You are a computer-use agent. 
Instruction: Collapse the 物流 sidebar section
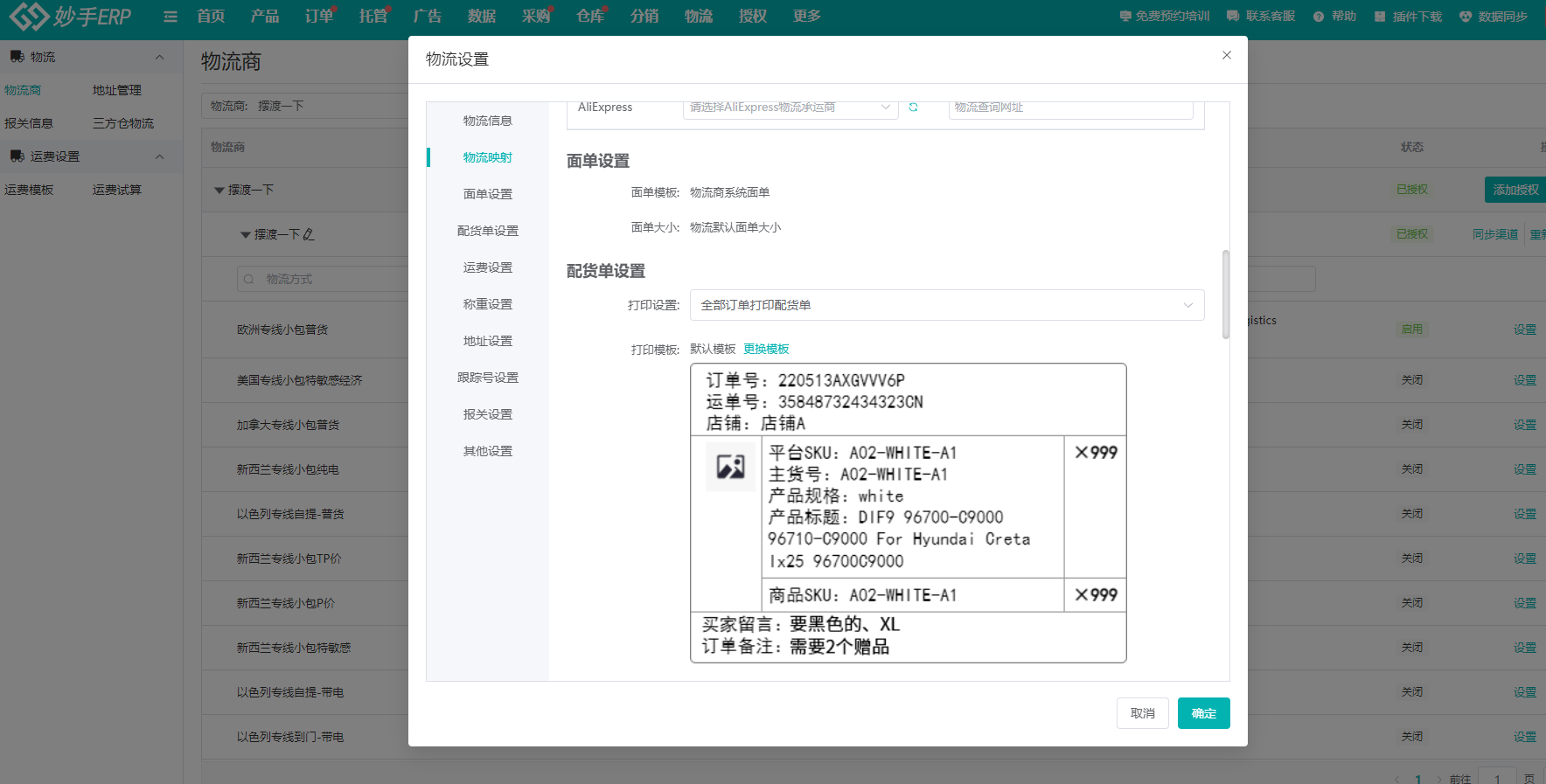point(159,57)
